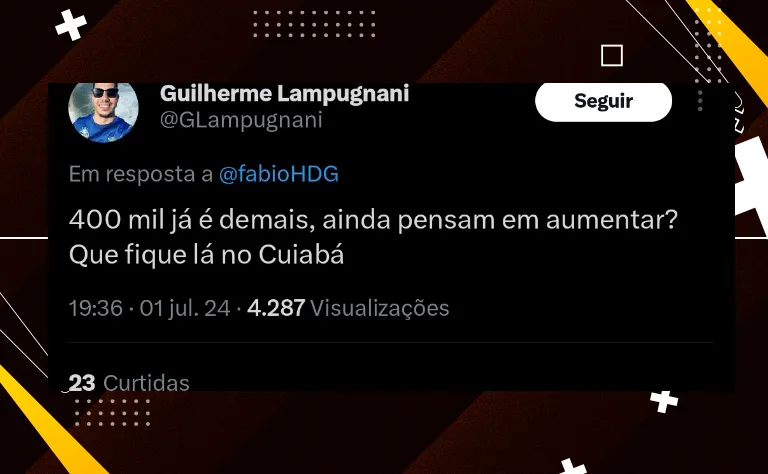Open the 4.287 Visualizações count
768x474 pixels.
click(348, 308)
